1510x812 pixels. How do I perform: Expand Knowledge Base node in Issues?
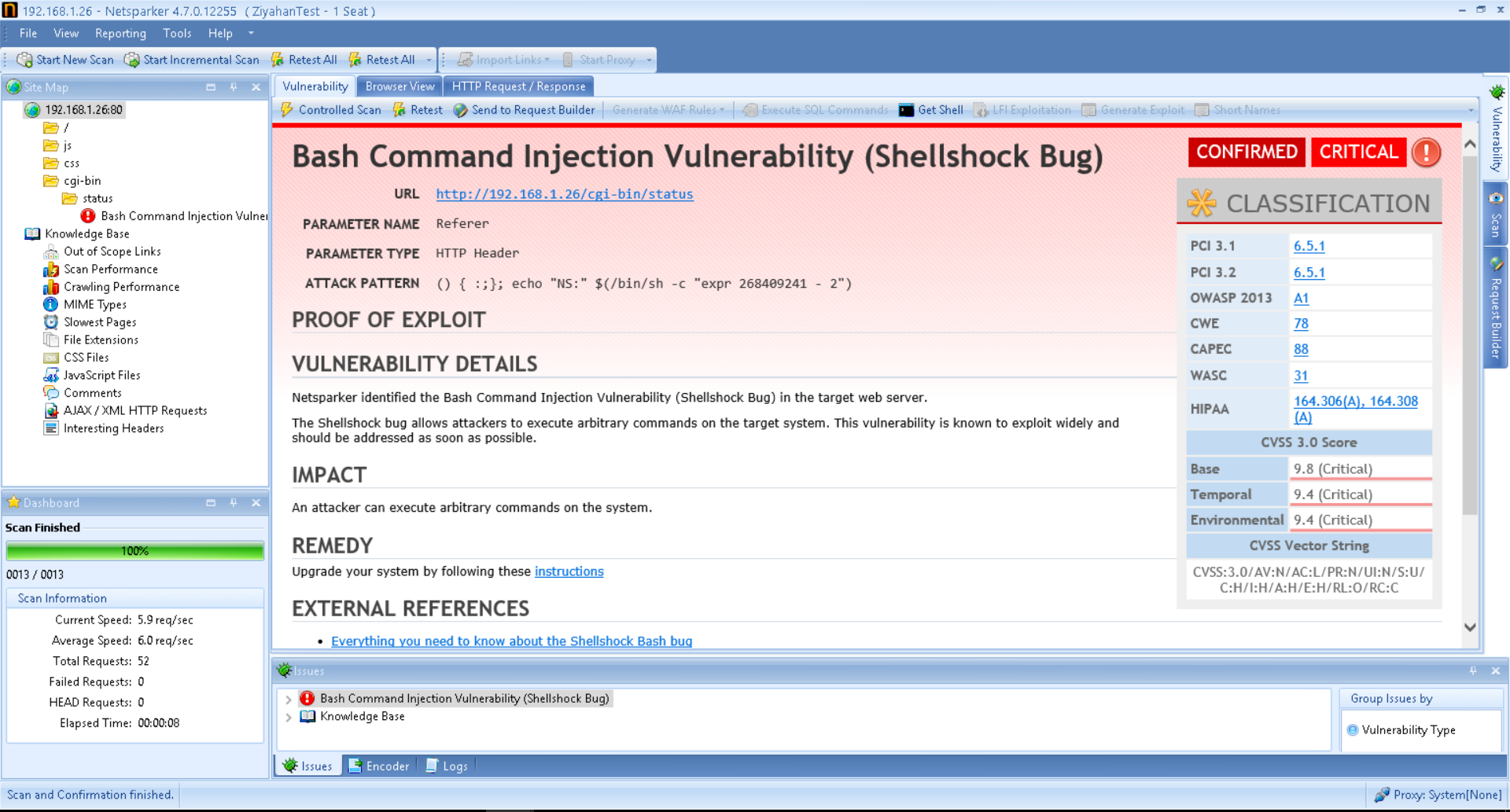point(289,717)
